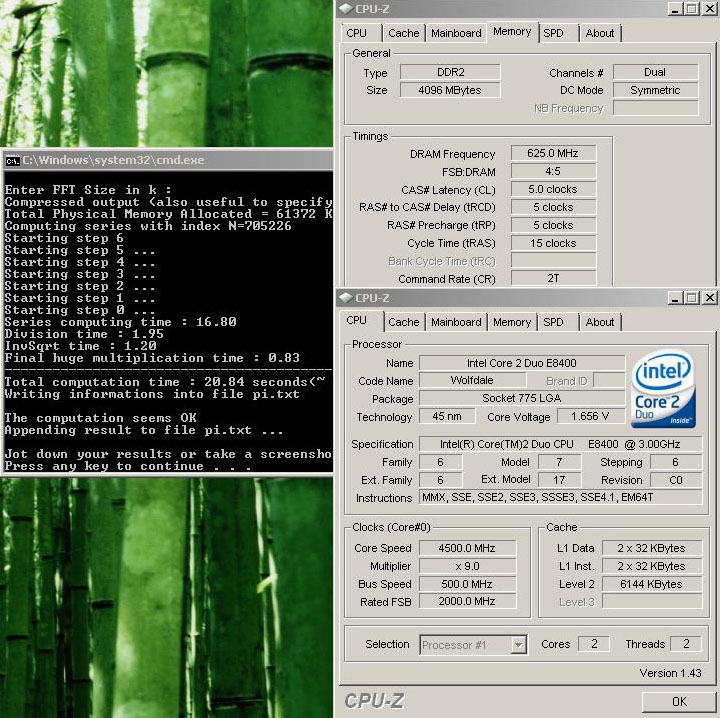This screenshot has height=718, width=720.
Task: Maximize the lower CPU-Z CPU window
Action: (x=692, y=298)
